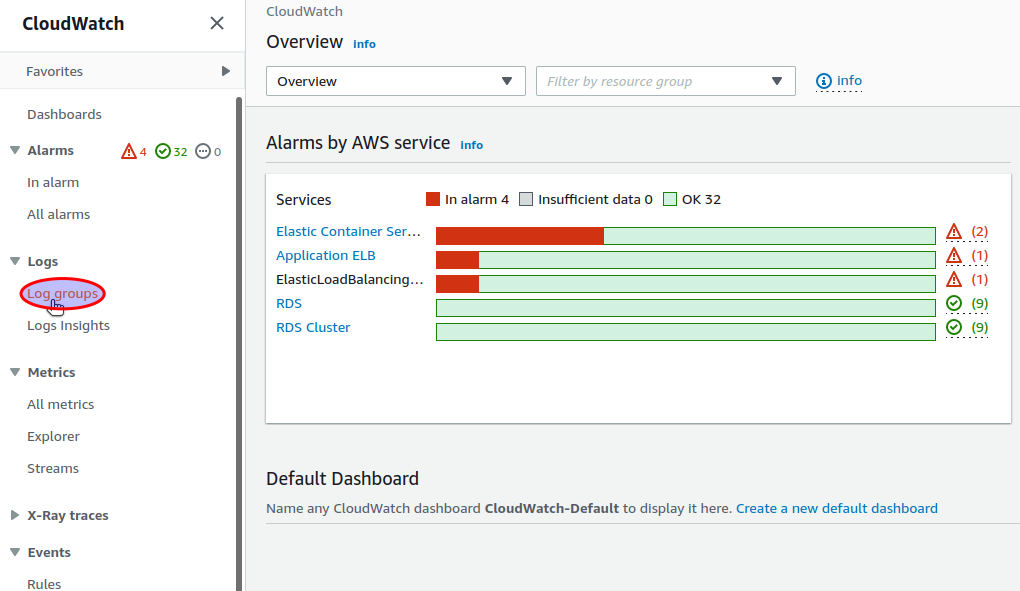The image size is (1020, 591).
Task: Click the circled info icon beside the filter
Action: tap(823, 81)
